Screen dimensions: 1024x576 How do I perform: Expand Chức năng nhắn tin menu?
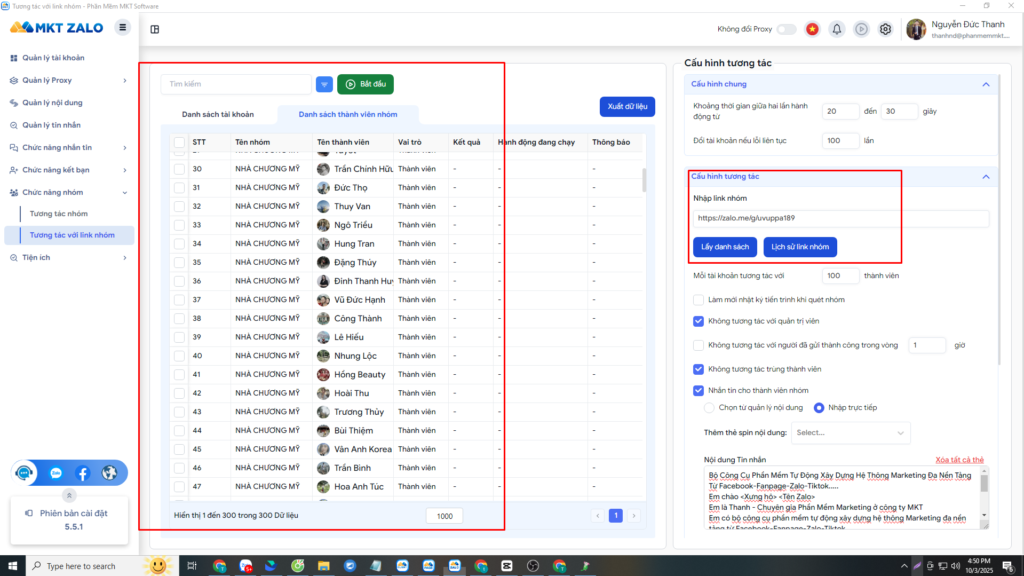coord(69,148)
